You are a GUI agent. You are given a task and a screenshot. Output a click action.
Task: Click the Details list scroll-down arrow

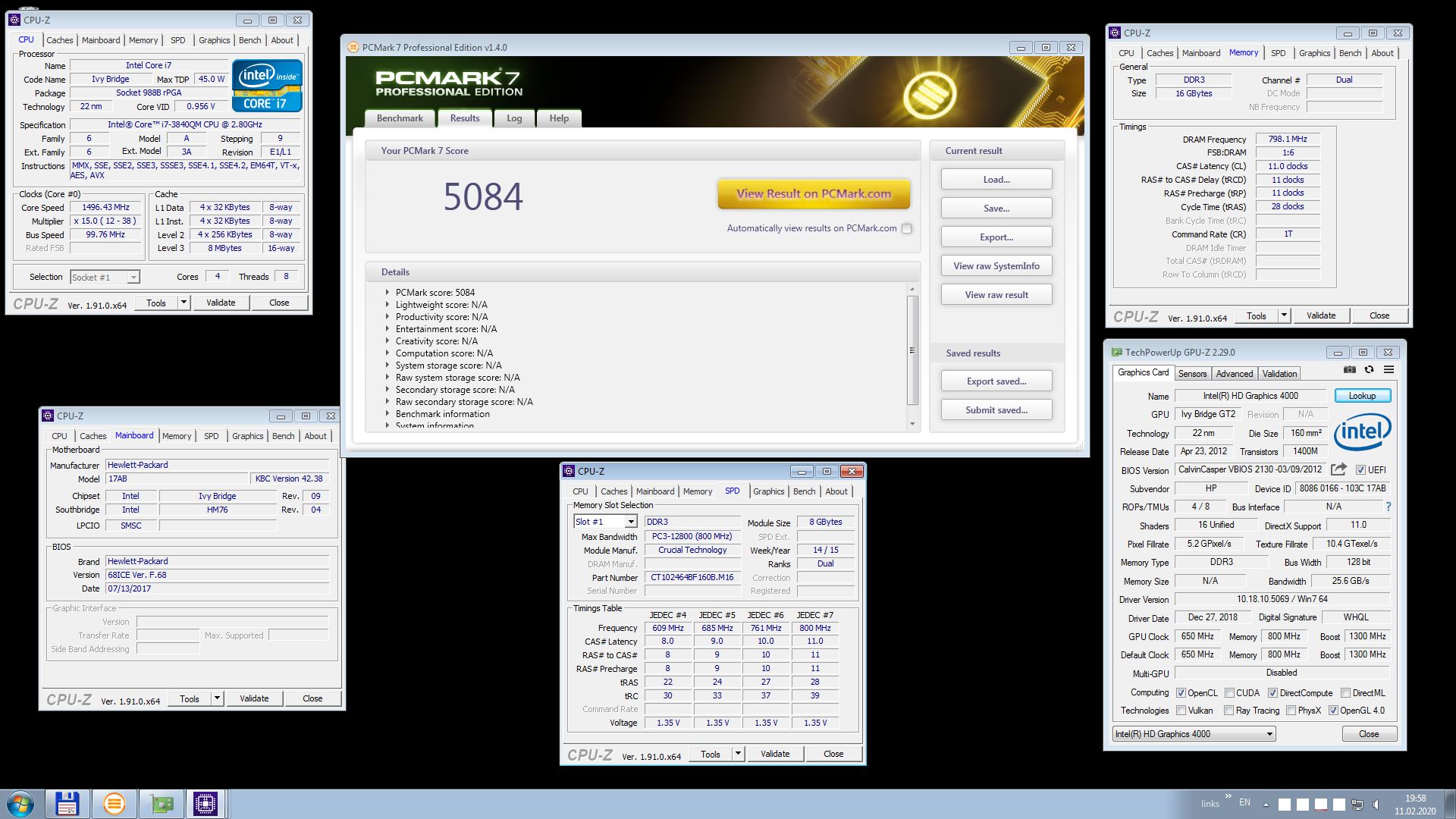click(x=912, y=424)
